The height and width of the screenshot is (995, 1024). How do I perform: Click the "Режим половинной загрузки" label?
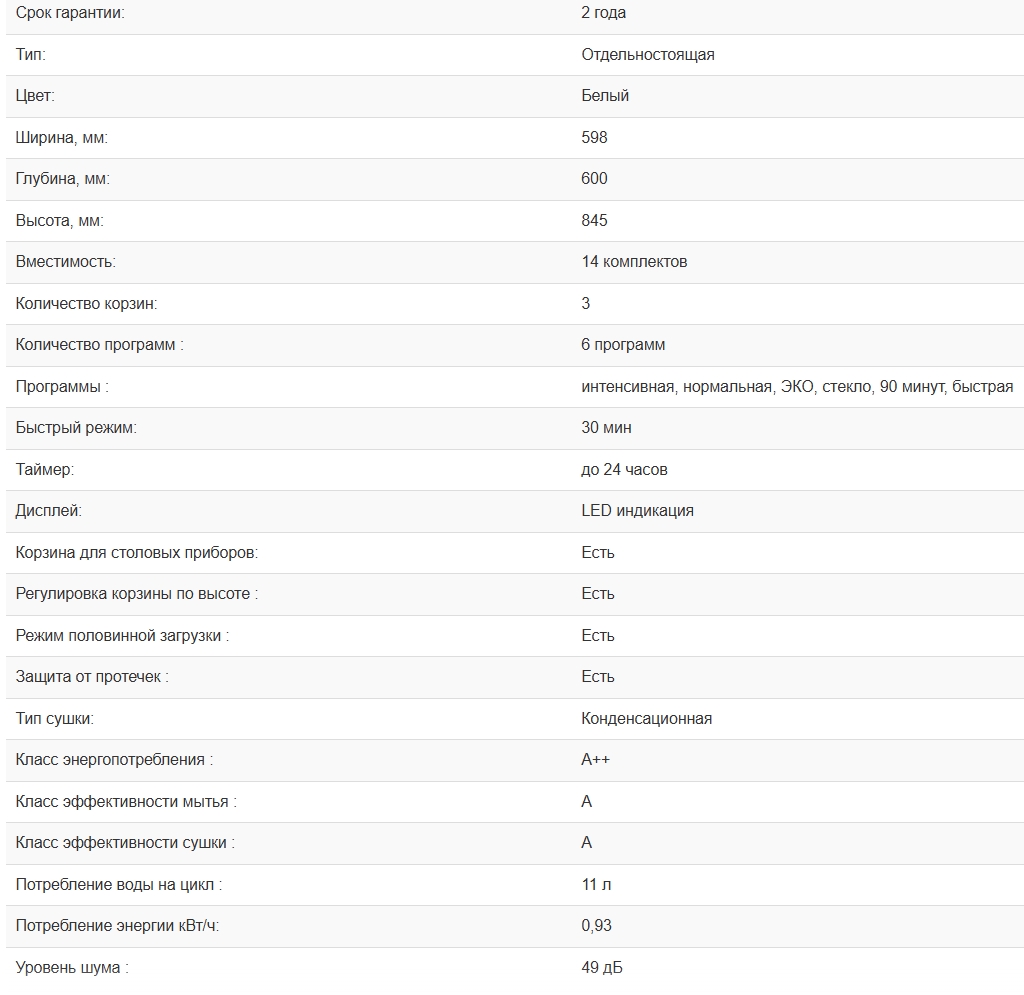point(122,636)
